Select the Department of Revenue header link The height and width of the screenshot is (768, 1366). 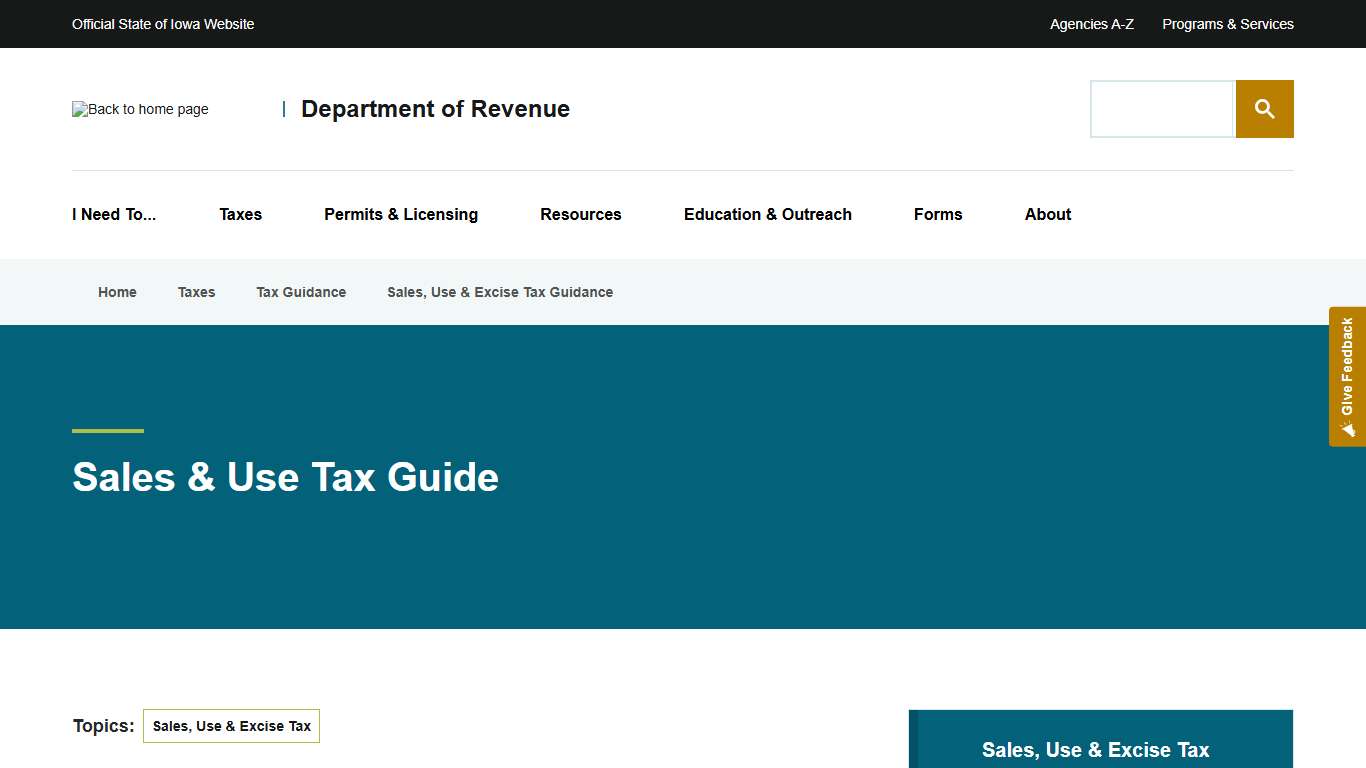(x=435, y=109)
